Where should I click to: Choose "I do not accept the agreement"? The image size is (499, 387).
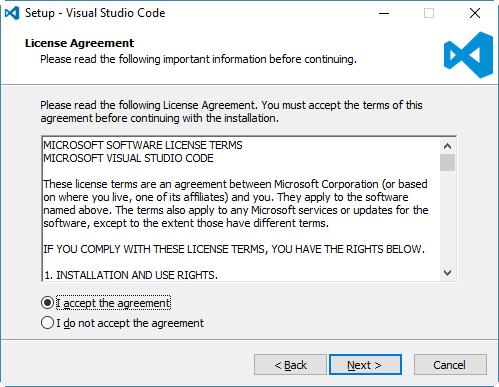click(x=47, y=323)
